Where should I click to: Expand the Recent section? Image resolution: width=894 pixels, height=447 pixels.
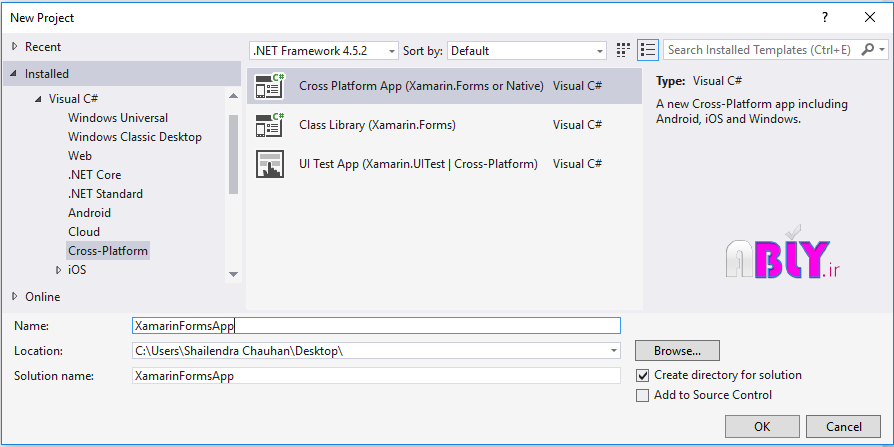pos(15,47)
